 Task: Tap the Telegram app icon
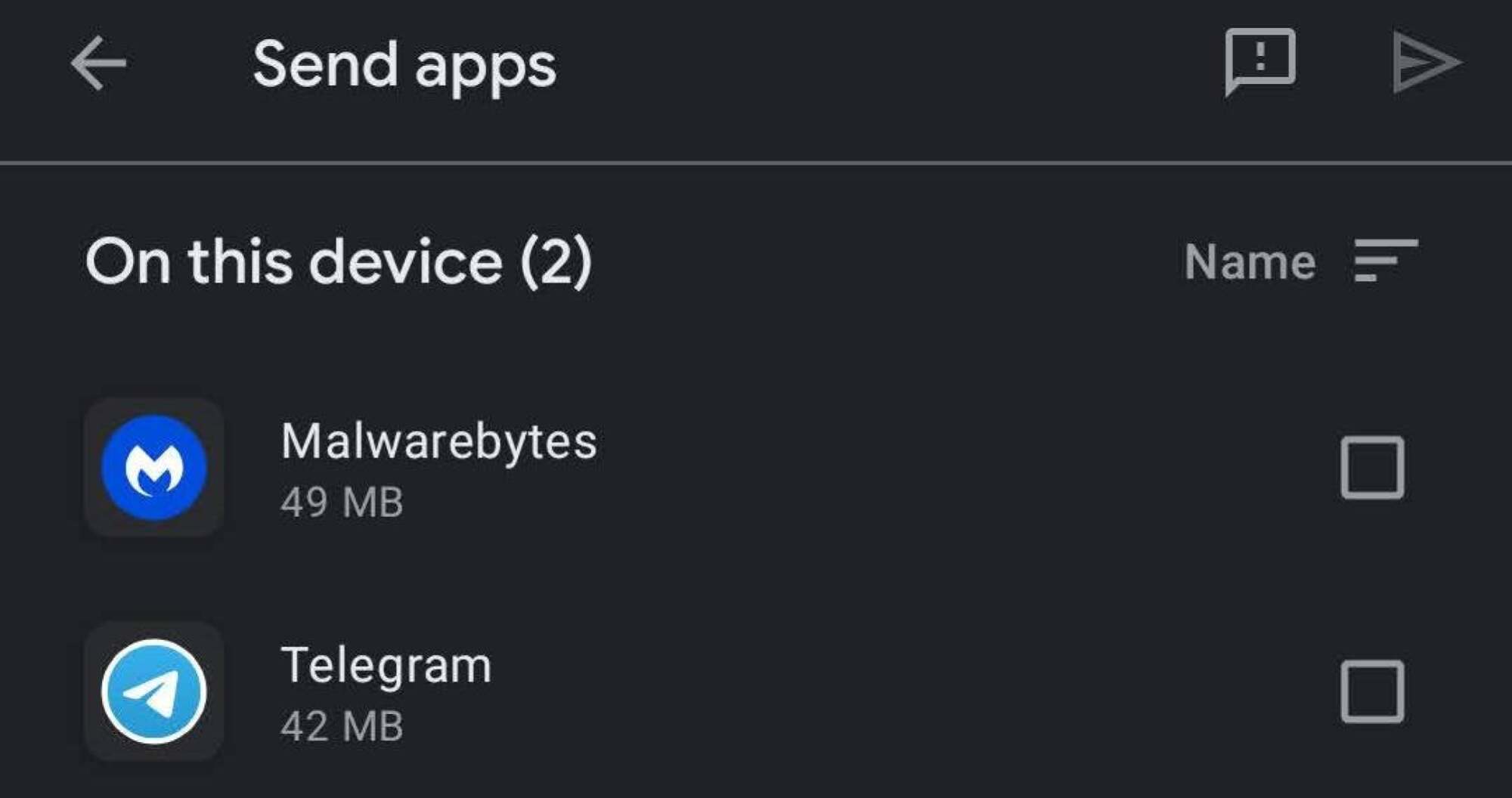154,691
